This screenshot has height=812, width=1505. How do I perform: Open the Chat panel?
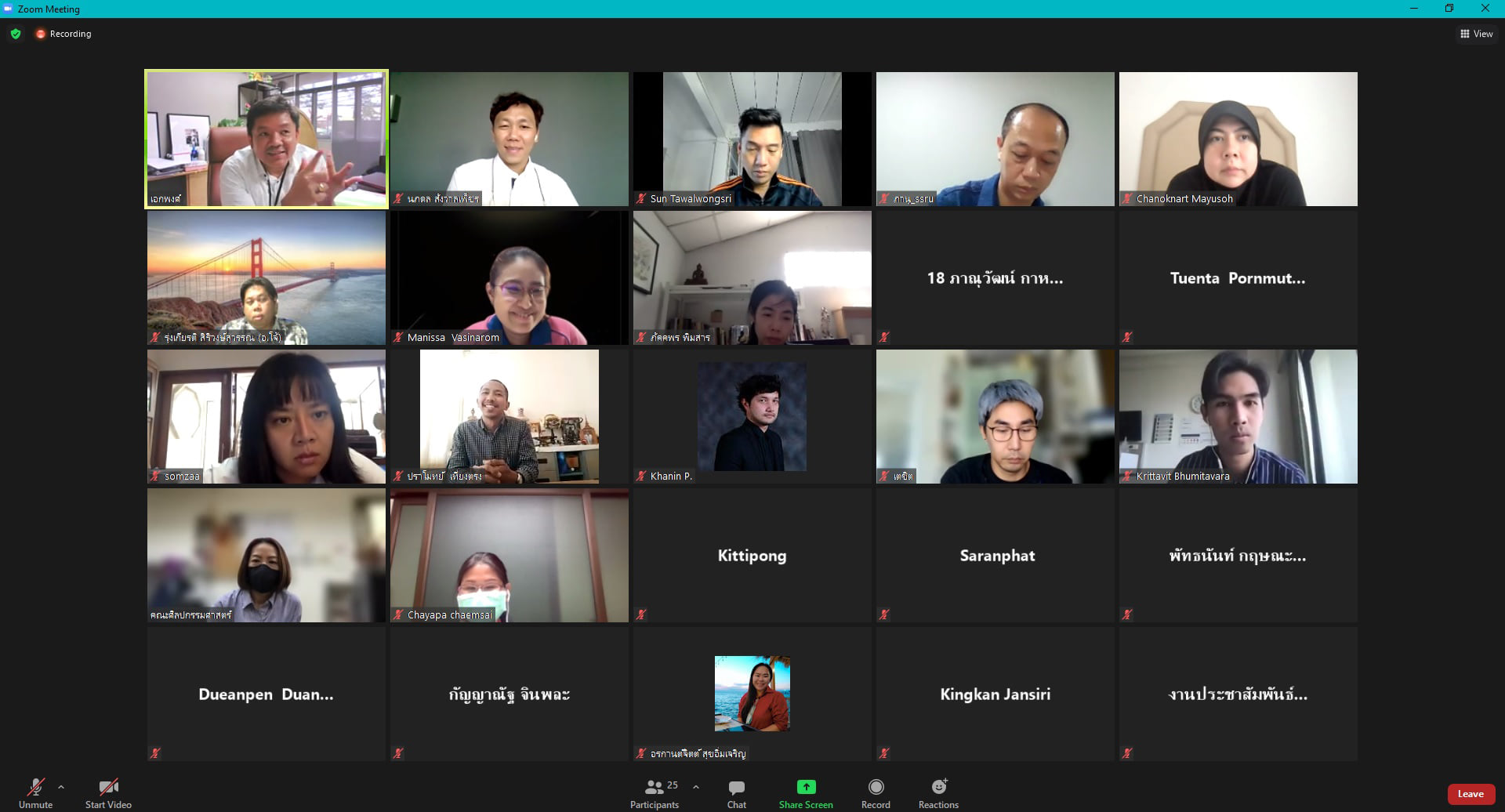(x=736, y=793)
